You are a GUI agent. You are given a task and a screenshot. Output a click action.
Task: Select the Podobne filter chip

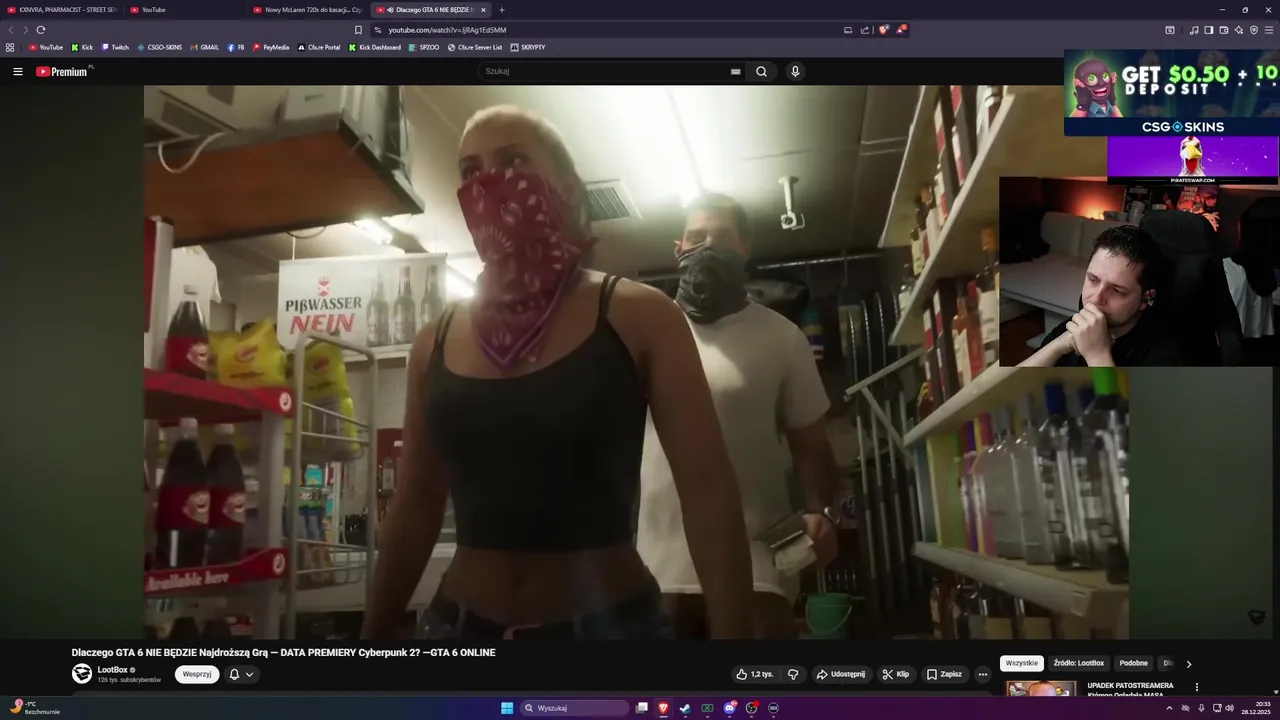pyautogui.click(x=1134, y=663)
